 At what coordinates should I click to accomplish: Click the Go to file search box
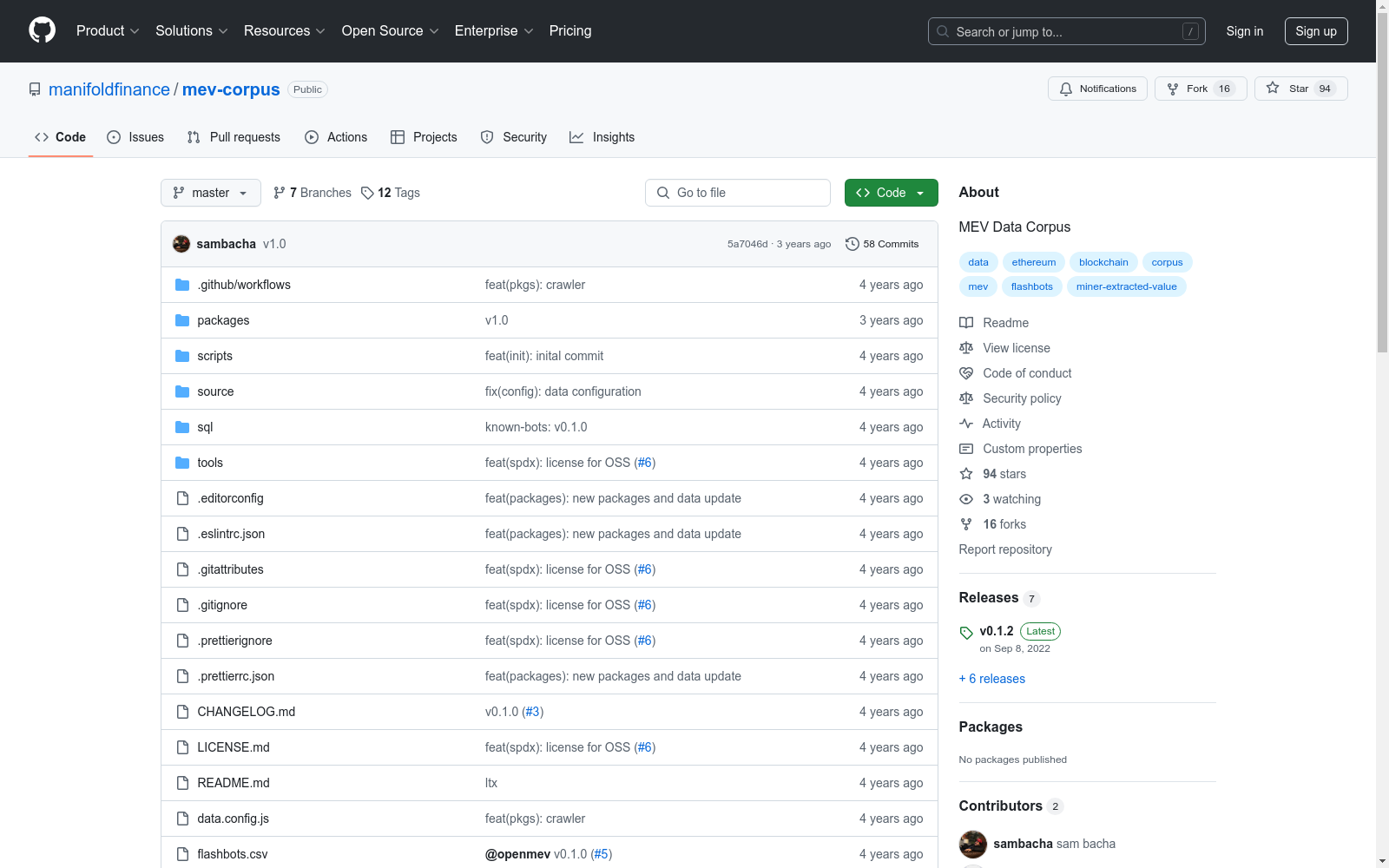(738, 193)
